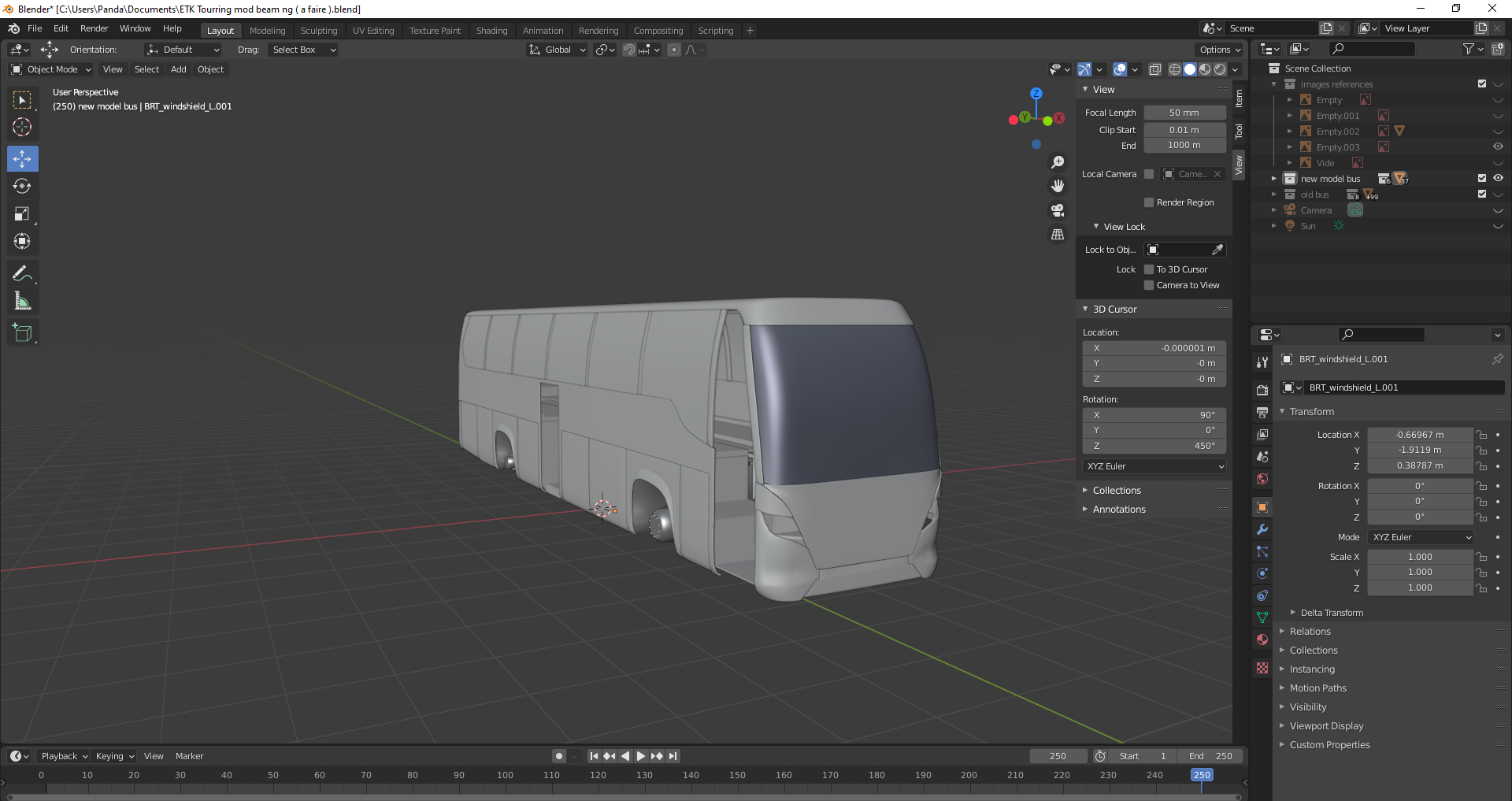The image size is (1512, 801).
Task: Activate the Add Cube tool
Action: tap(22, 332)
